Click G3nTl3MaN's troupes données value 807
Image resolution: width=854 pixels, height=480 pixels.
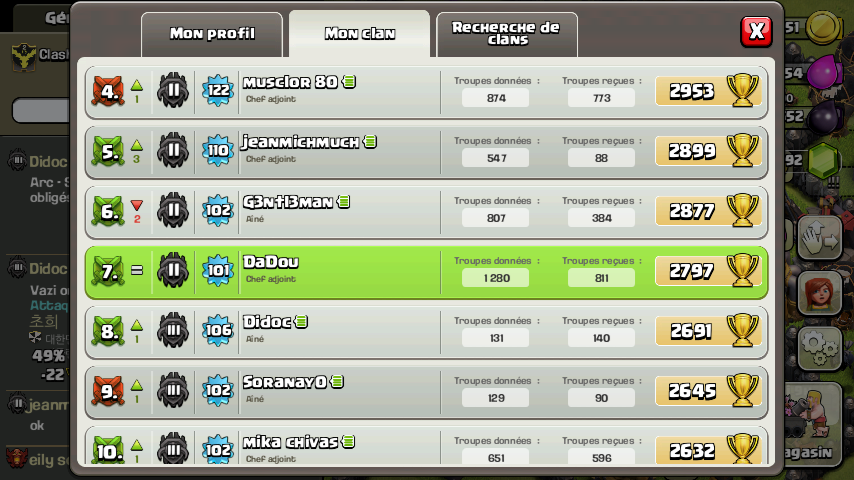[x=496, y=218]
